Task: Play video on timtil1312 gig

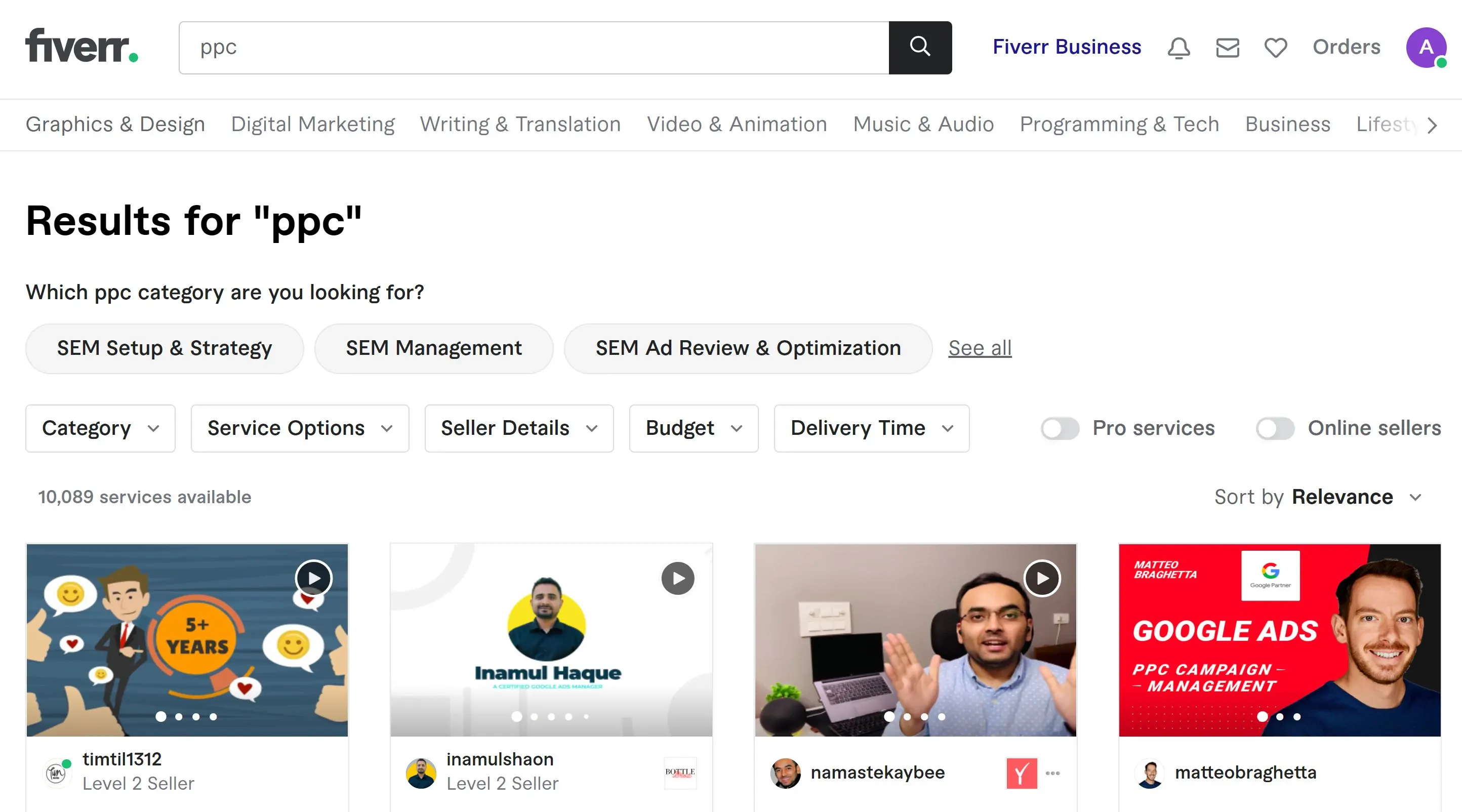Action: 313,578
